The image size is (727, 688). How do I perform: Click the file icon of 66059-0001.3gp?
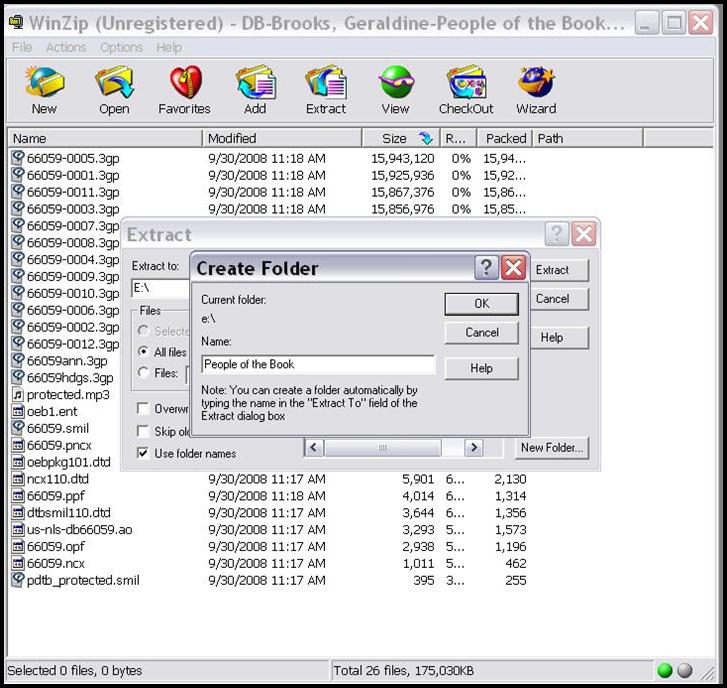(x=18, y=175)
